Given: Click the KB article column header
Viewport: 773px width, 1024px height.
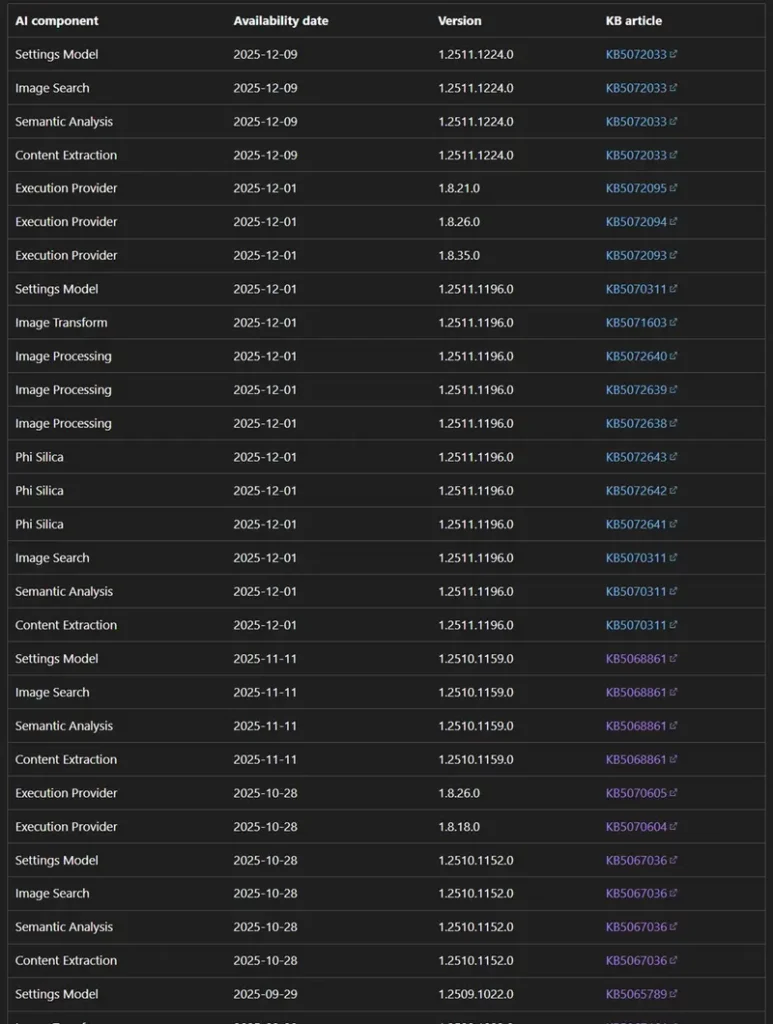Looking at the screenshot, I should pyautogui.click(x=634, y=21).
